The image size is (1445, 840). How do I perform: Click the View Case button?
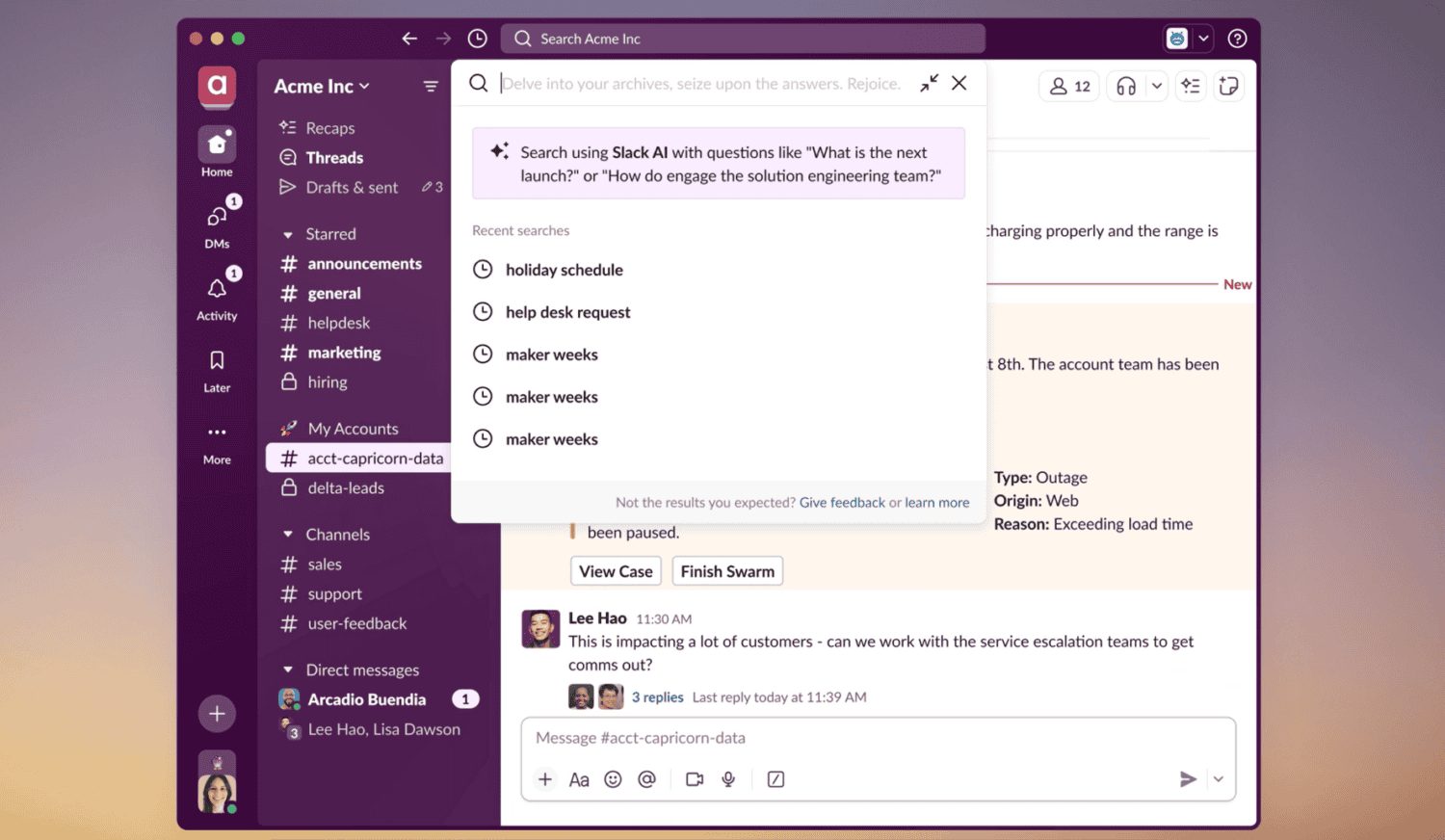pos(616,570)
